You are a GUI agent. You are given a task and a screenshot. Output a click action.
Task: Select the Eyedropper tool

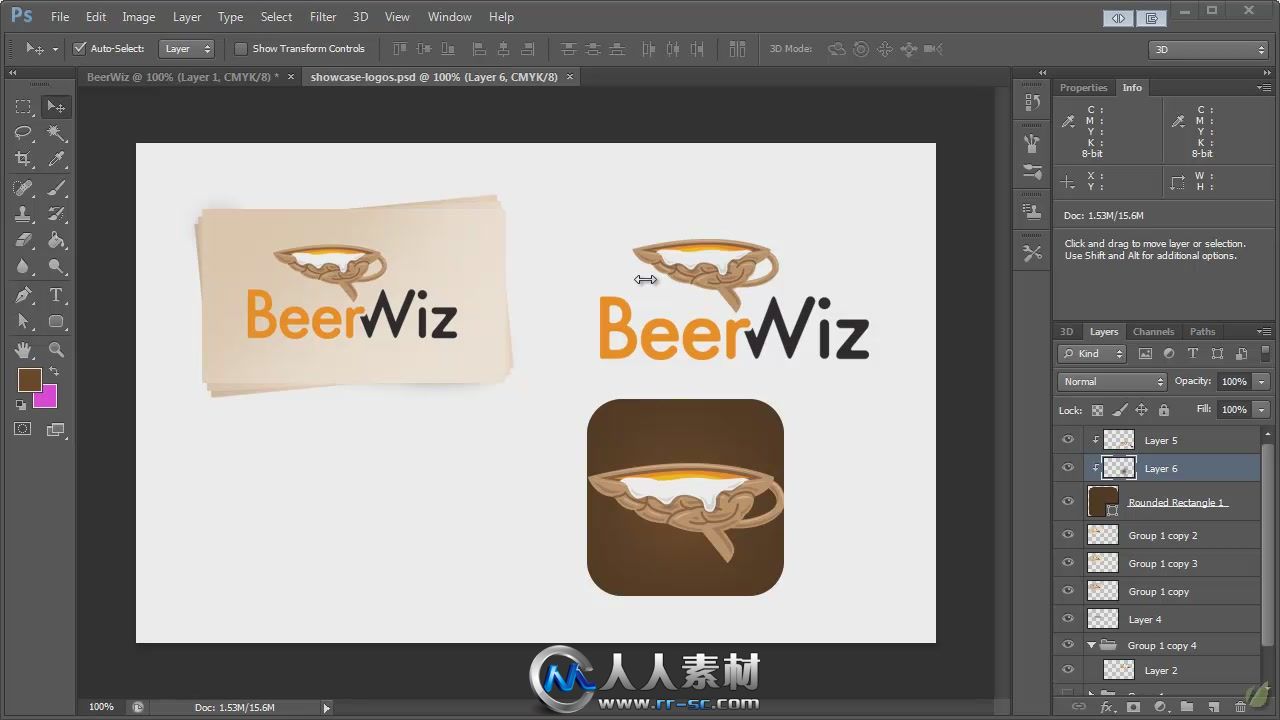pos(56,159)
